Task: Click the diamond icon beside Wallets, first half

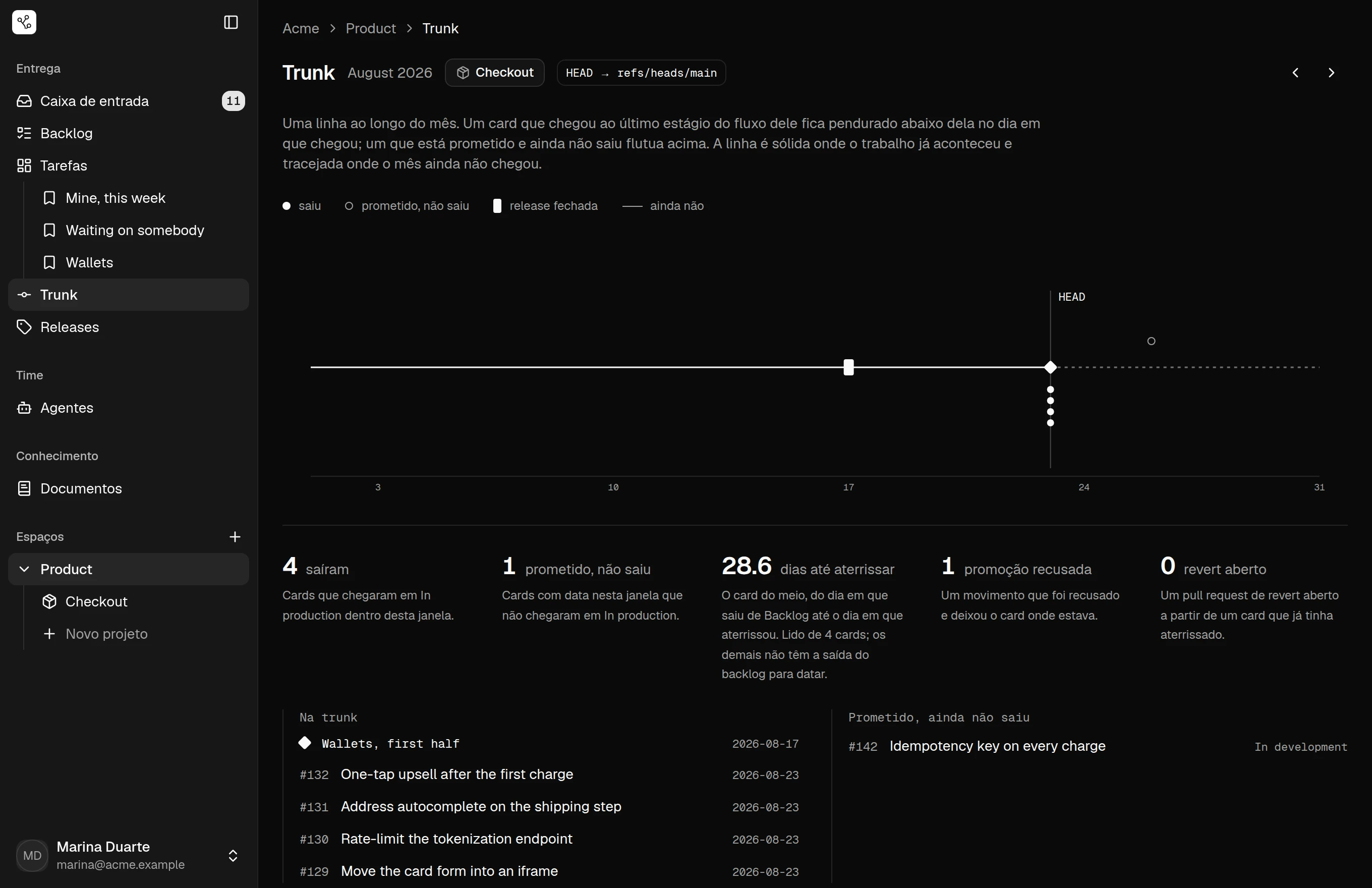Action: tap(305, 743)
